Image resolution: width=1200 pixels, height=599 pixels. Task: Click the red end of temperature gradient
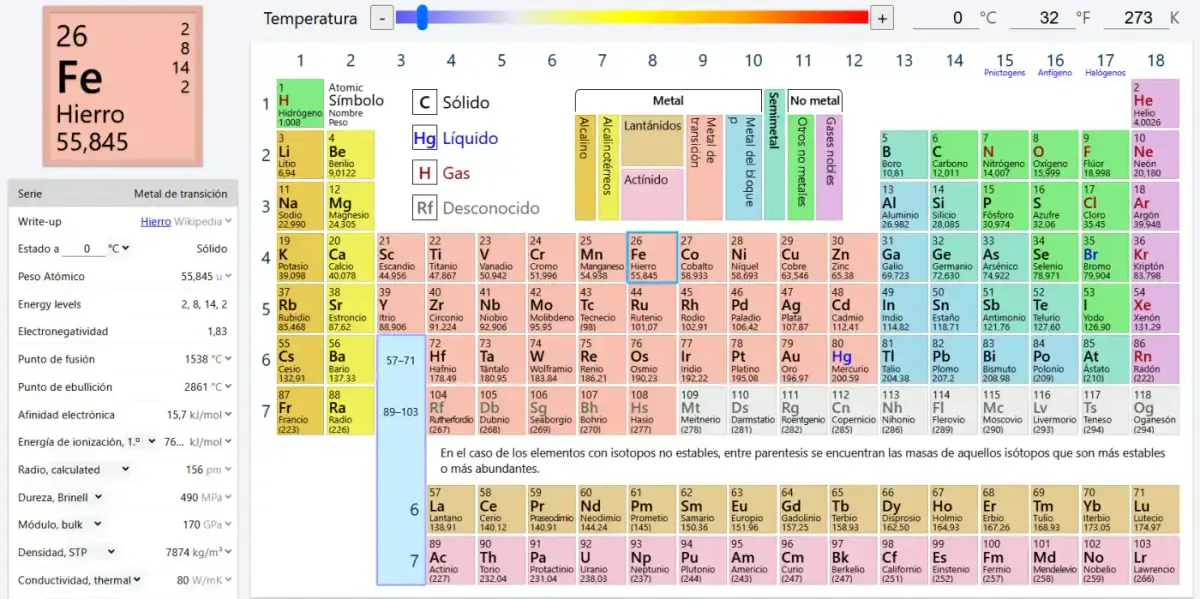(855, 17)
